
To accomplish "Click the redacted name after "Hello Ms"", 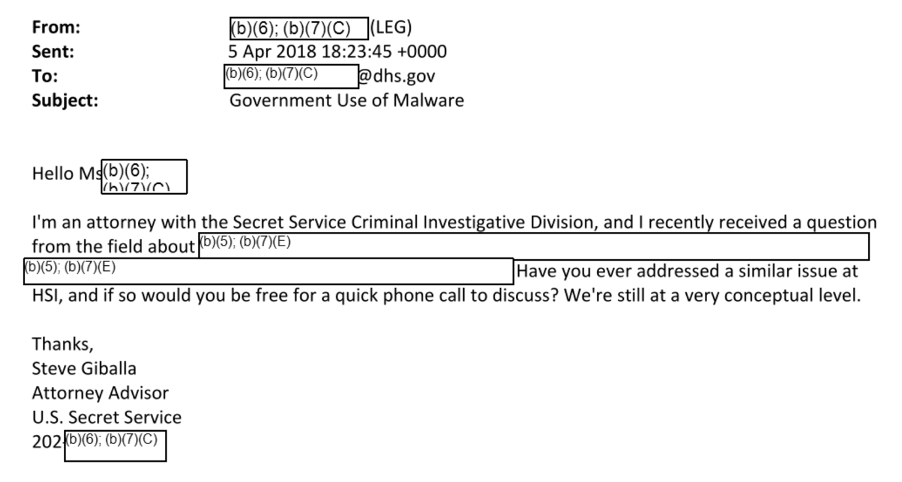I will click(144, 176).
